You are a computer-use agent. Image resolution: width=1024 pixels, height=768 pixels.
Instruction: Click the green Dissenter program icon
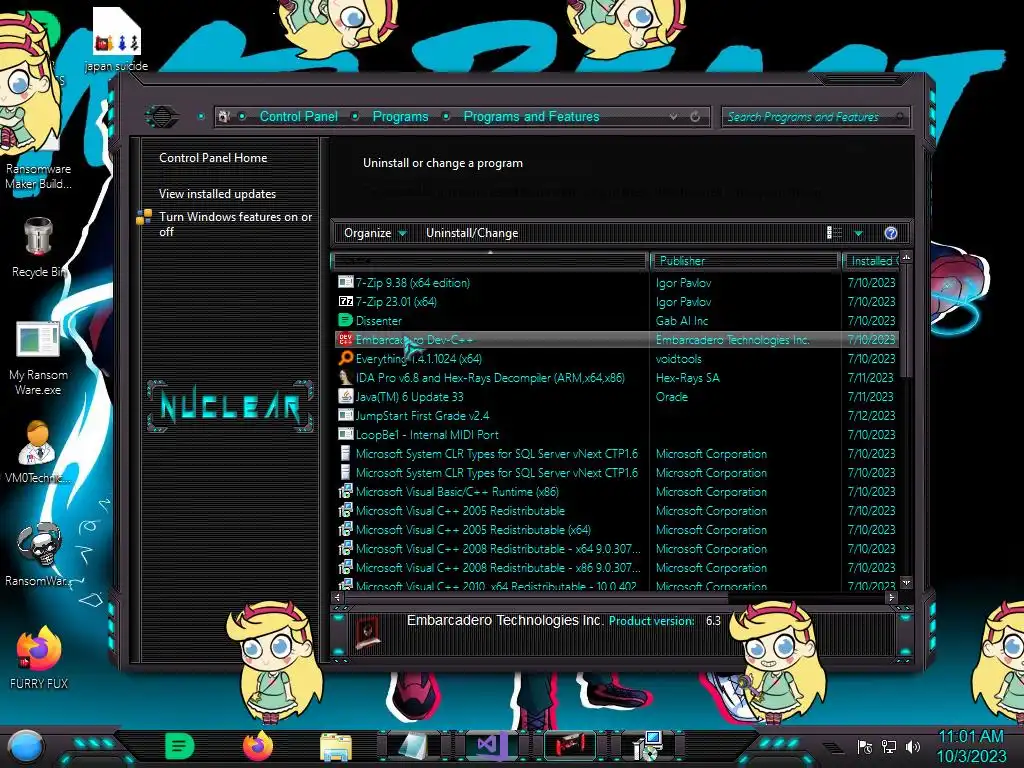pyautogui.click(x=345, y=320)
